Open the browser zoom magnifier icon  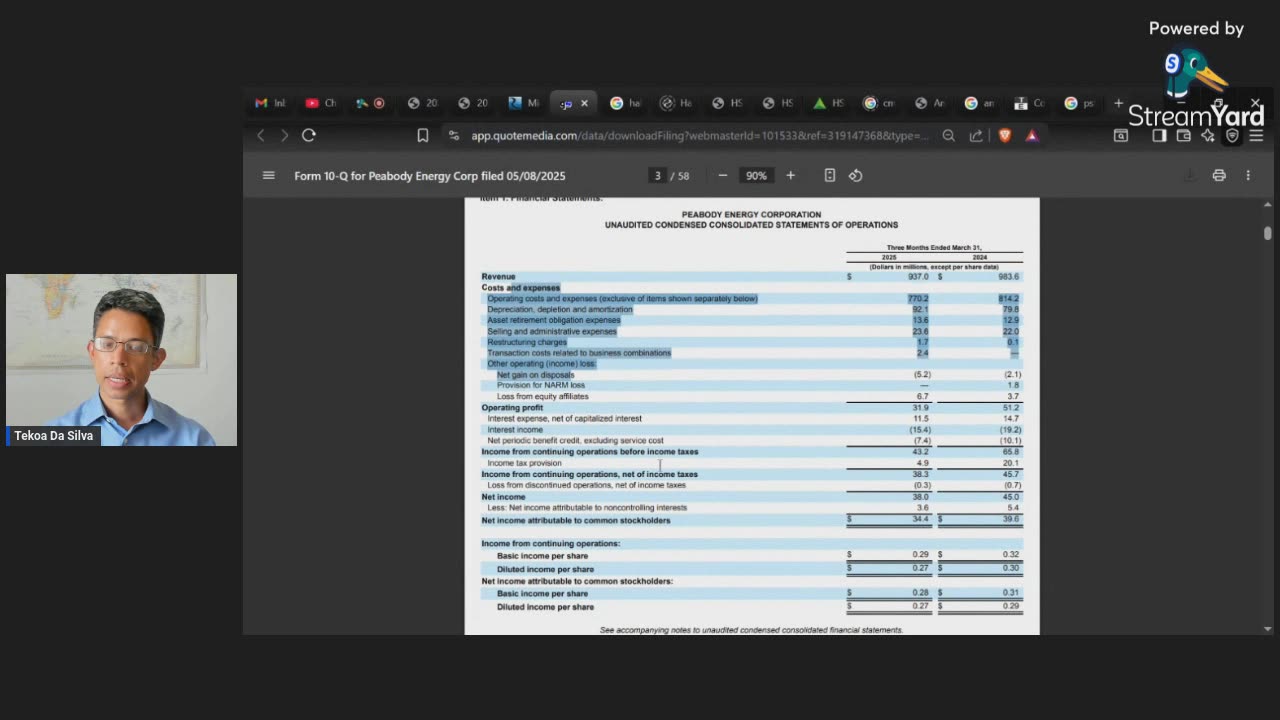point(948,135)
